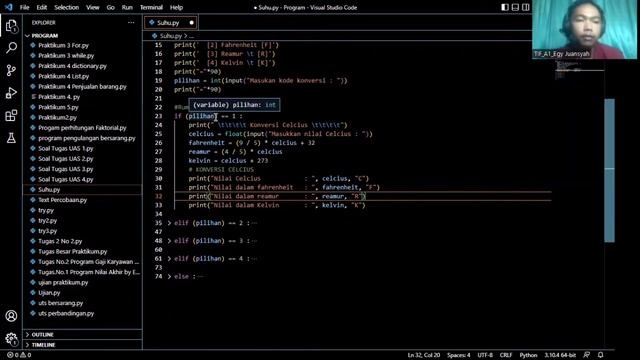Open the Search view icon

tap(11, 48)
